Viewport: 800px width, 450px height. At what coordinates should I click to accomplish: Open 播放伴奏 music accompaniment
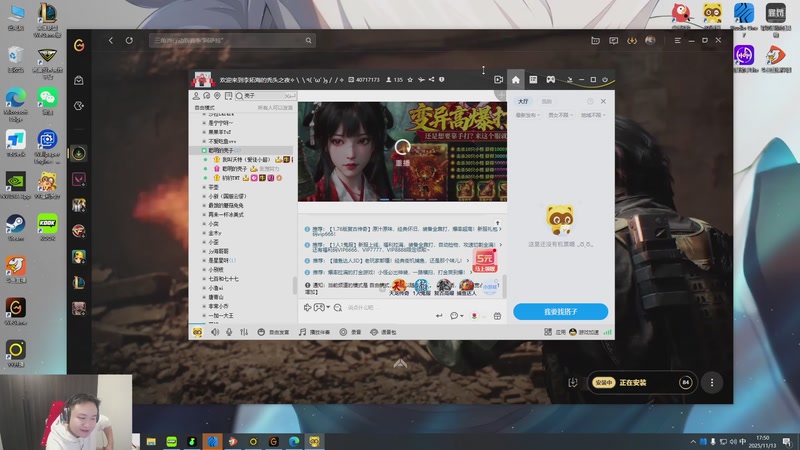(x=314, y=332)
